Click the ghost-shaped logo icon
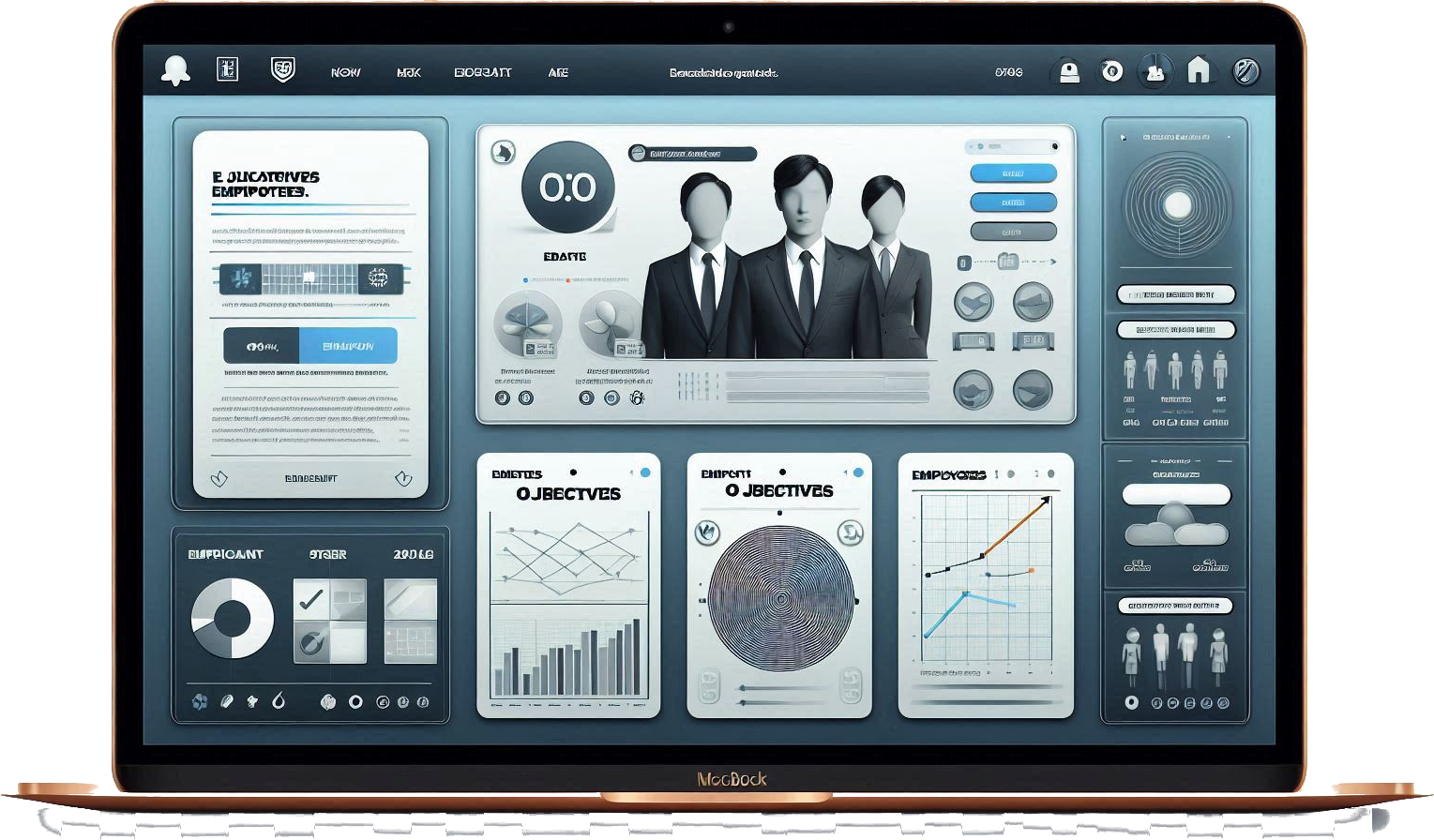1434x840 pixels. tap(175, 70)
